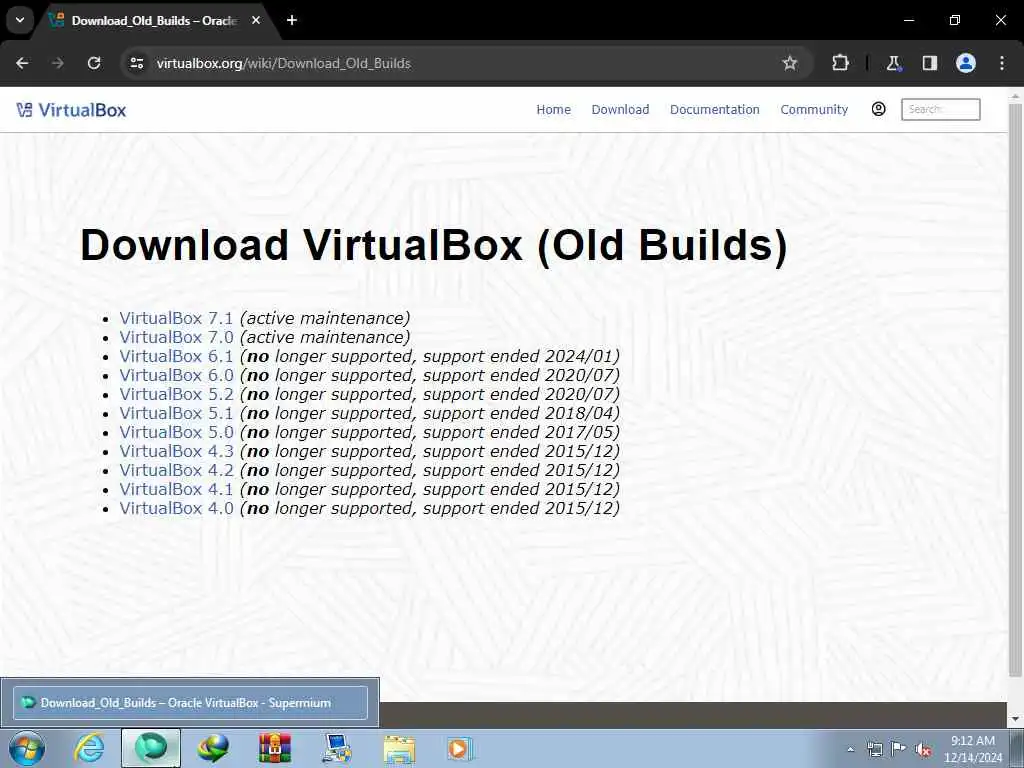Screen dimensions: 1024x768
Task: Open the Windows Start button
Action: click(27, 748)
